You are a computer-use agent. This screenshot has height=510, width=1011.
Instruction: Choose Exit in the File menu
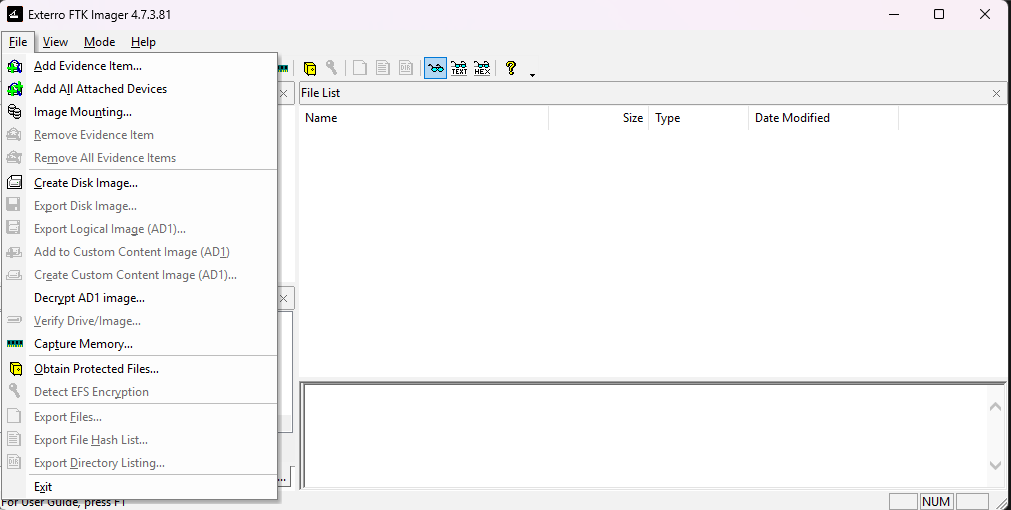coord(43,487)
